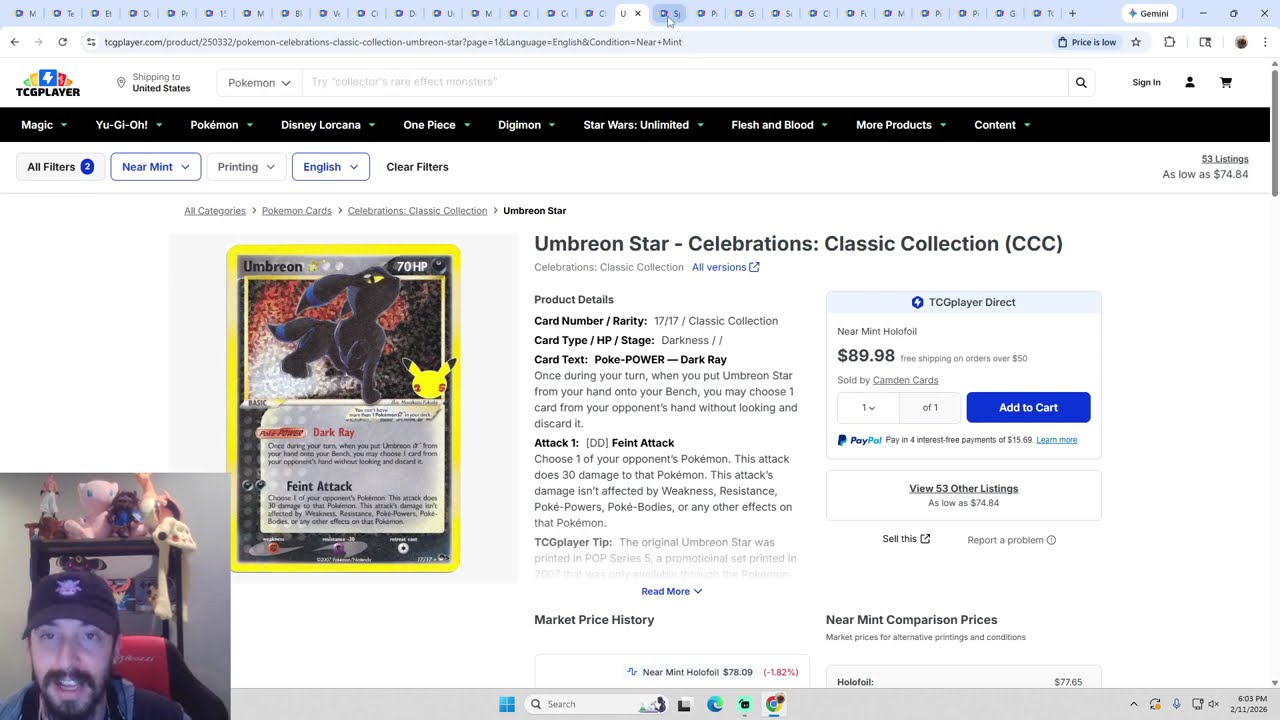Click the Chrome three-dot menu
The height and width of the screenshot is (720, 1280).
pyautogui.click(x=1265, y=42)
